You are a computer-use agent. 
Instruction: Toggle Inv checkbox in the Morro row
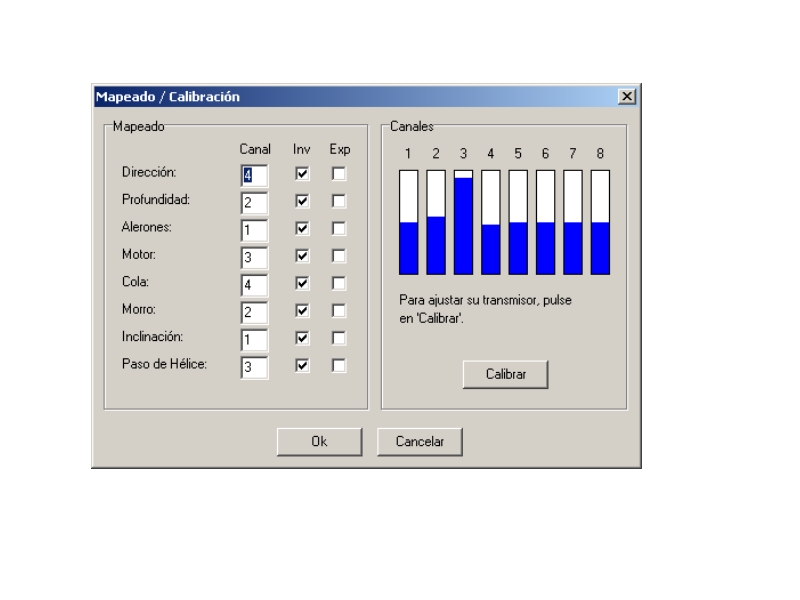[x=302, y=311]
